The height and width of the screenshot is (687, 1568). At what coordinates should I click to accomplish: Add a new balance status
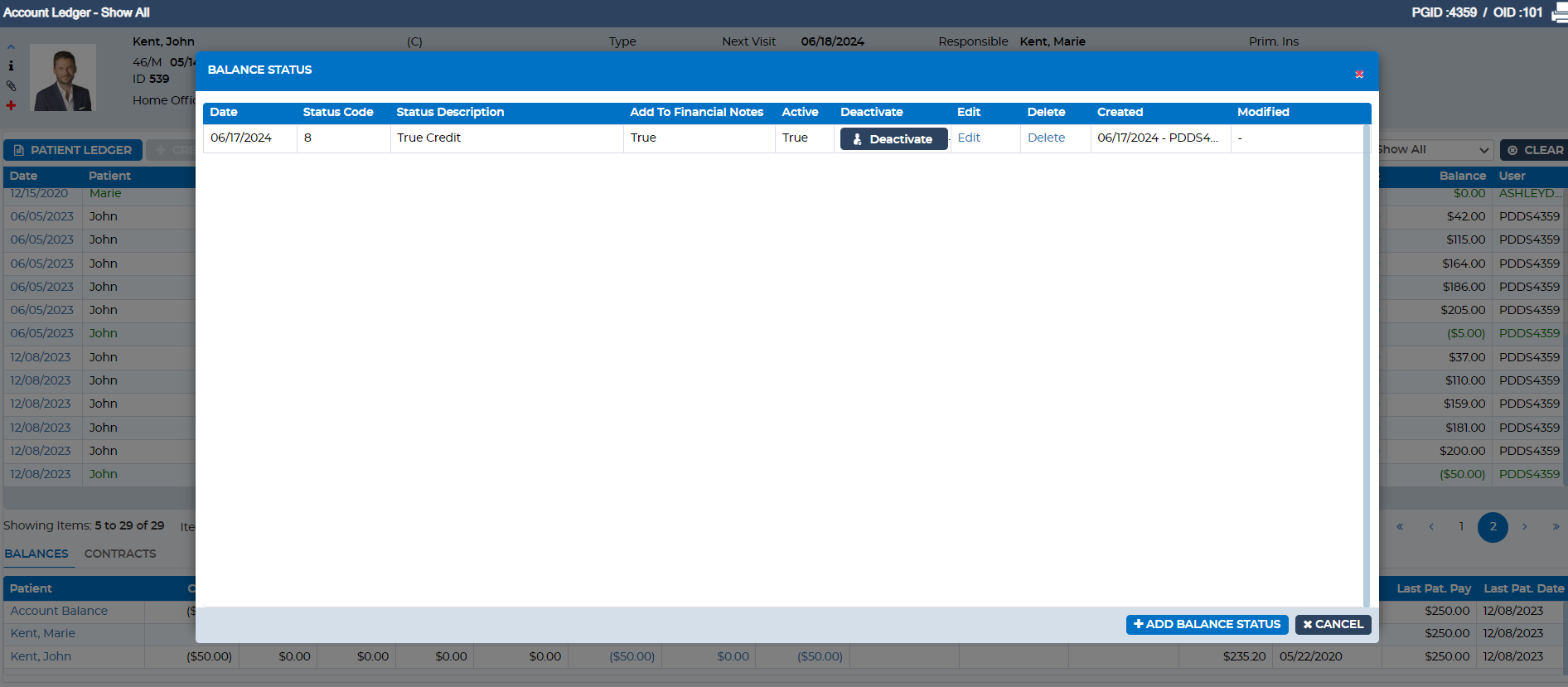[x=1207, y=624]
